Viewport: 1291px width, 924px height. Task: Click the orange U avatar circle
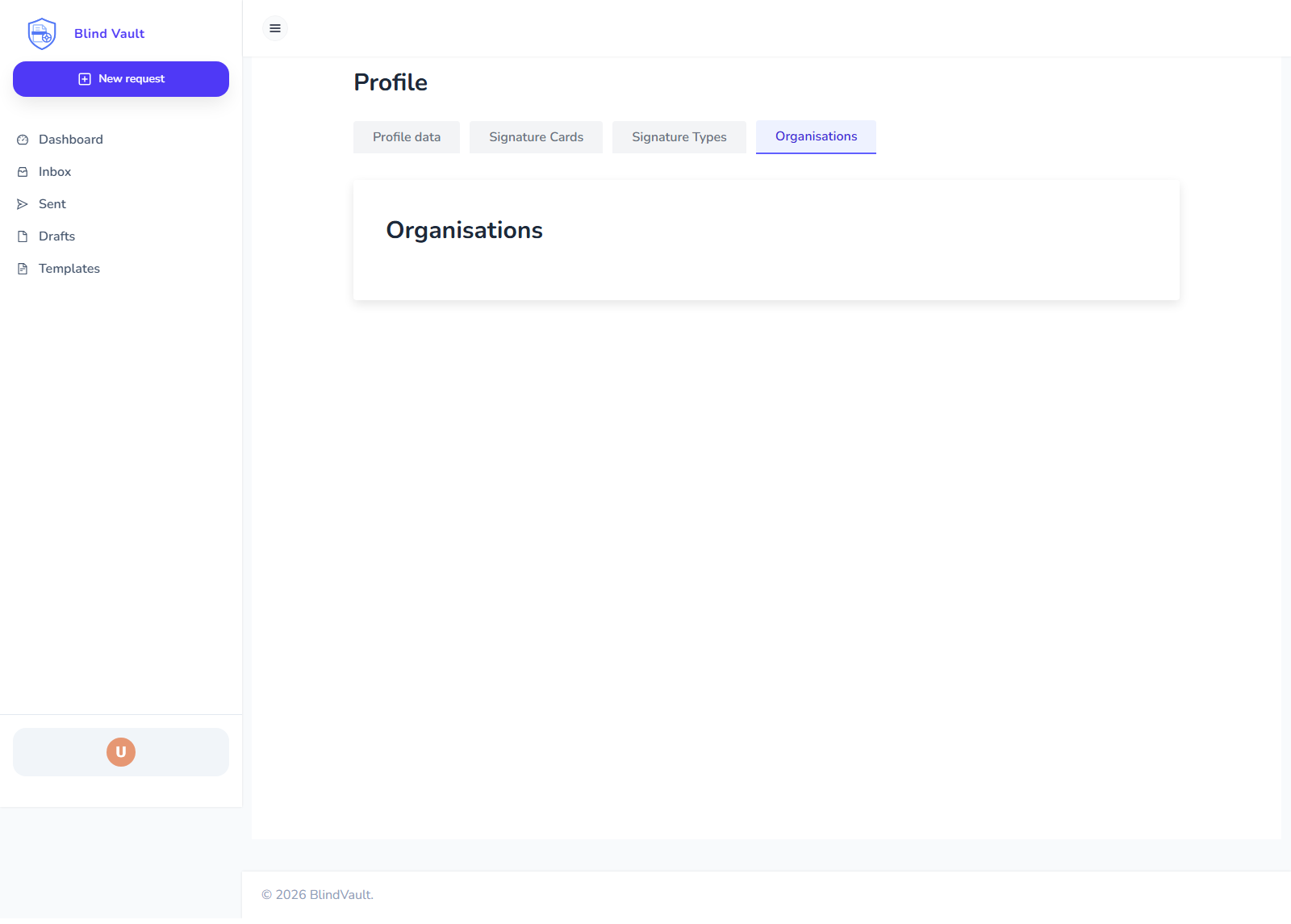[x=120, y=751]
